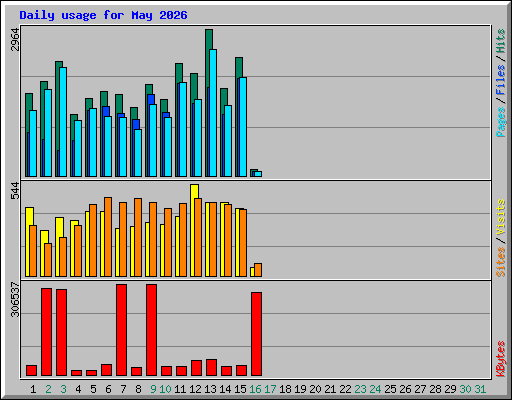The image size is (512, 400).
Task: Click the 544 axis value for visits
Action: (x=15, y=191)
